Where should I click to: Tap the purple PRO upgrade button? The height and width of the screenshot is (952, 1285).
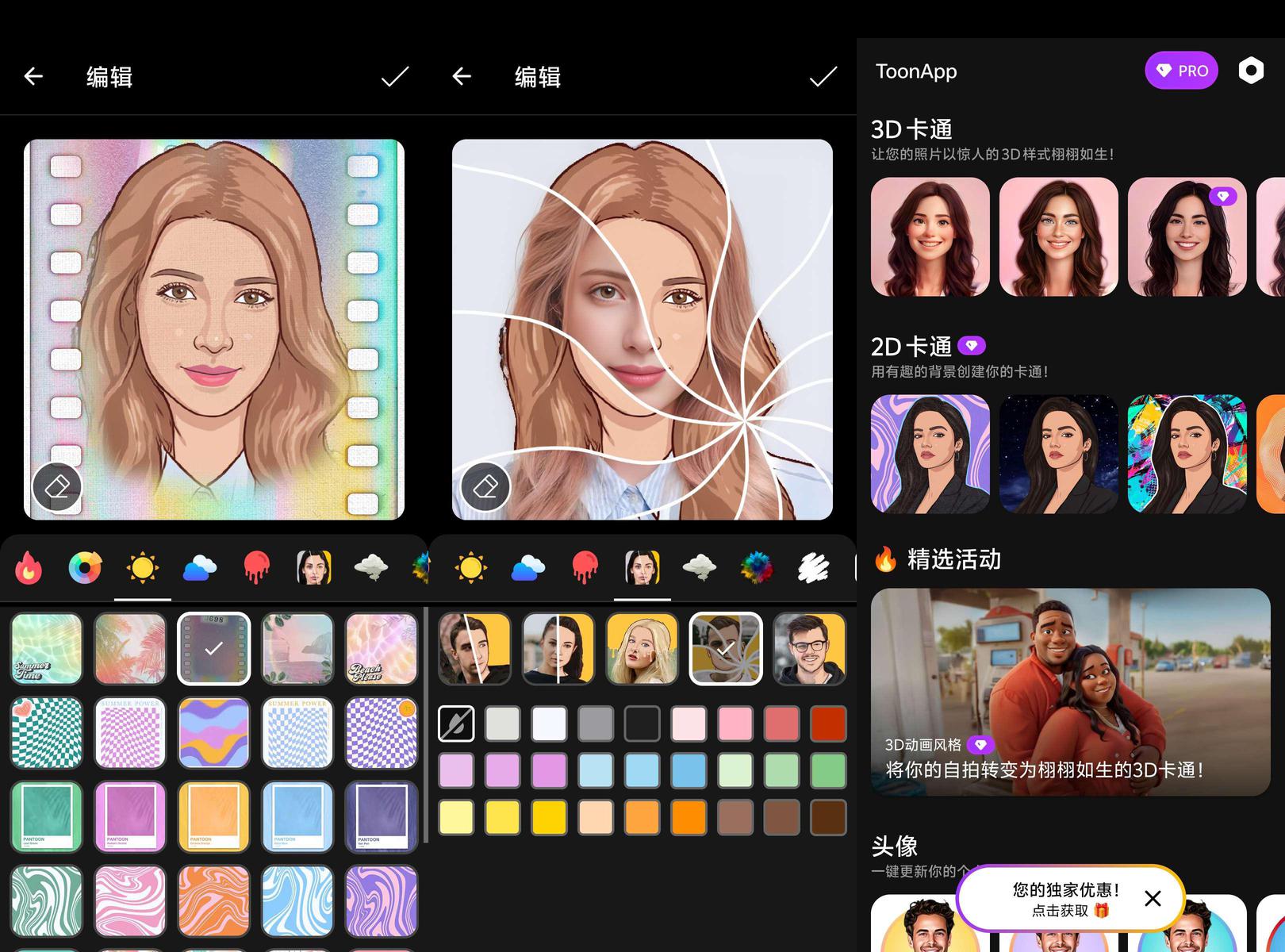click(x=1181, y=71)
